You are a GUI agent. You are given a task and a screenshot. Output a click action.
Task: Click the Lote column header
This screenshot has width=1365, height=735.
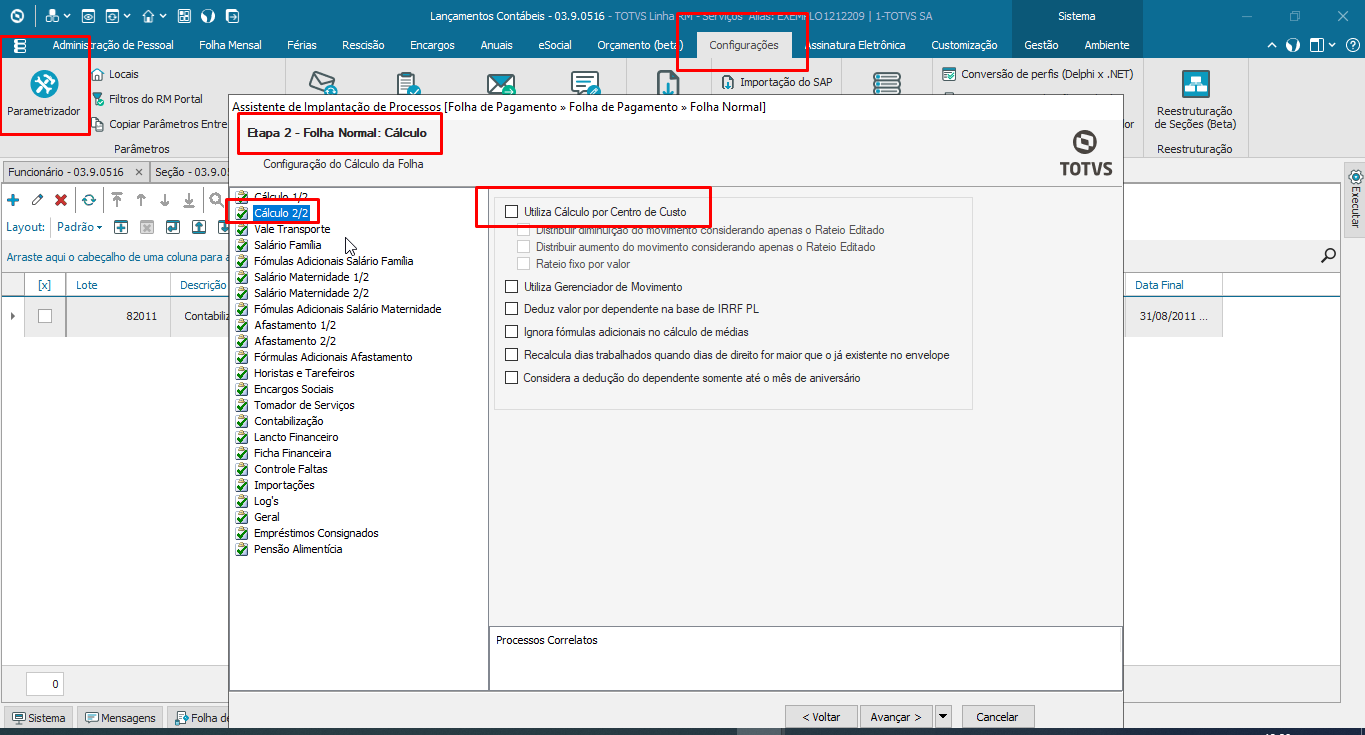[116, 285]
